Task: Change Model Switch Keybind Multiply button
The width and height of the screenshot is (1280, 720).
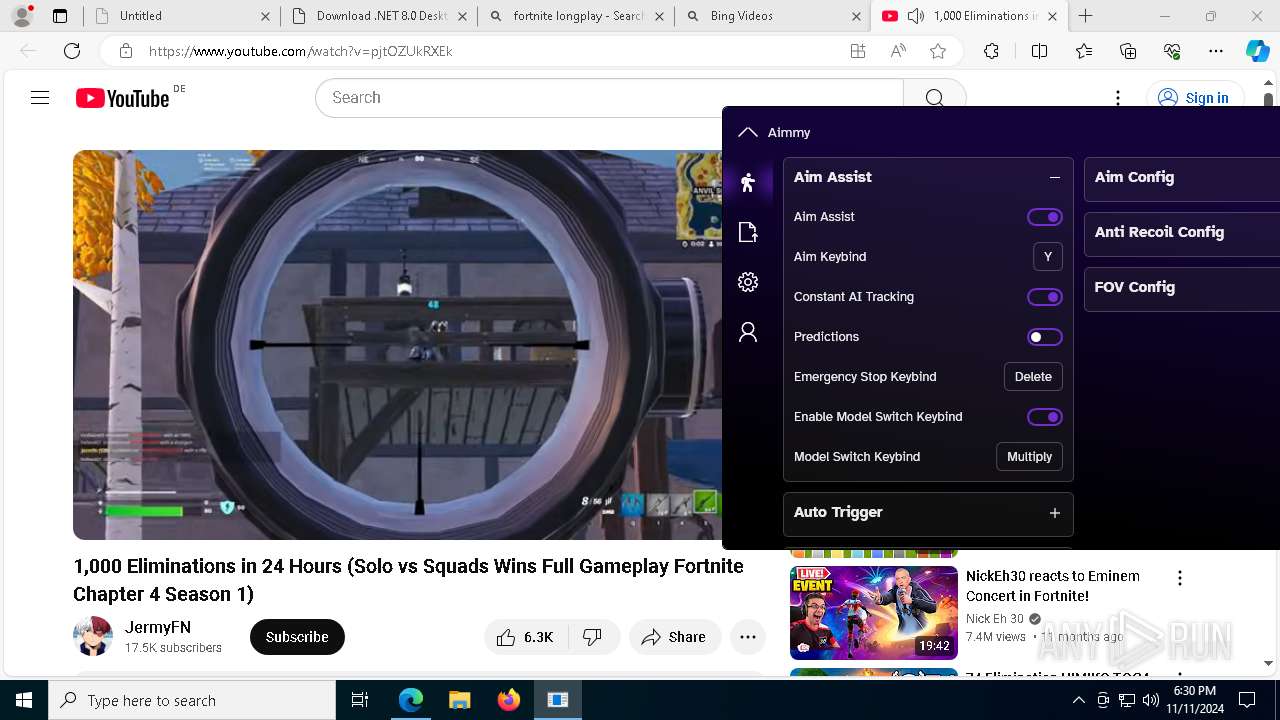Action: 1029,457
